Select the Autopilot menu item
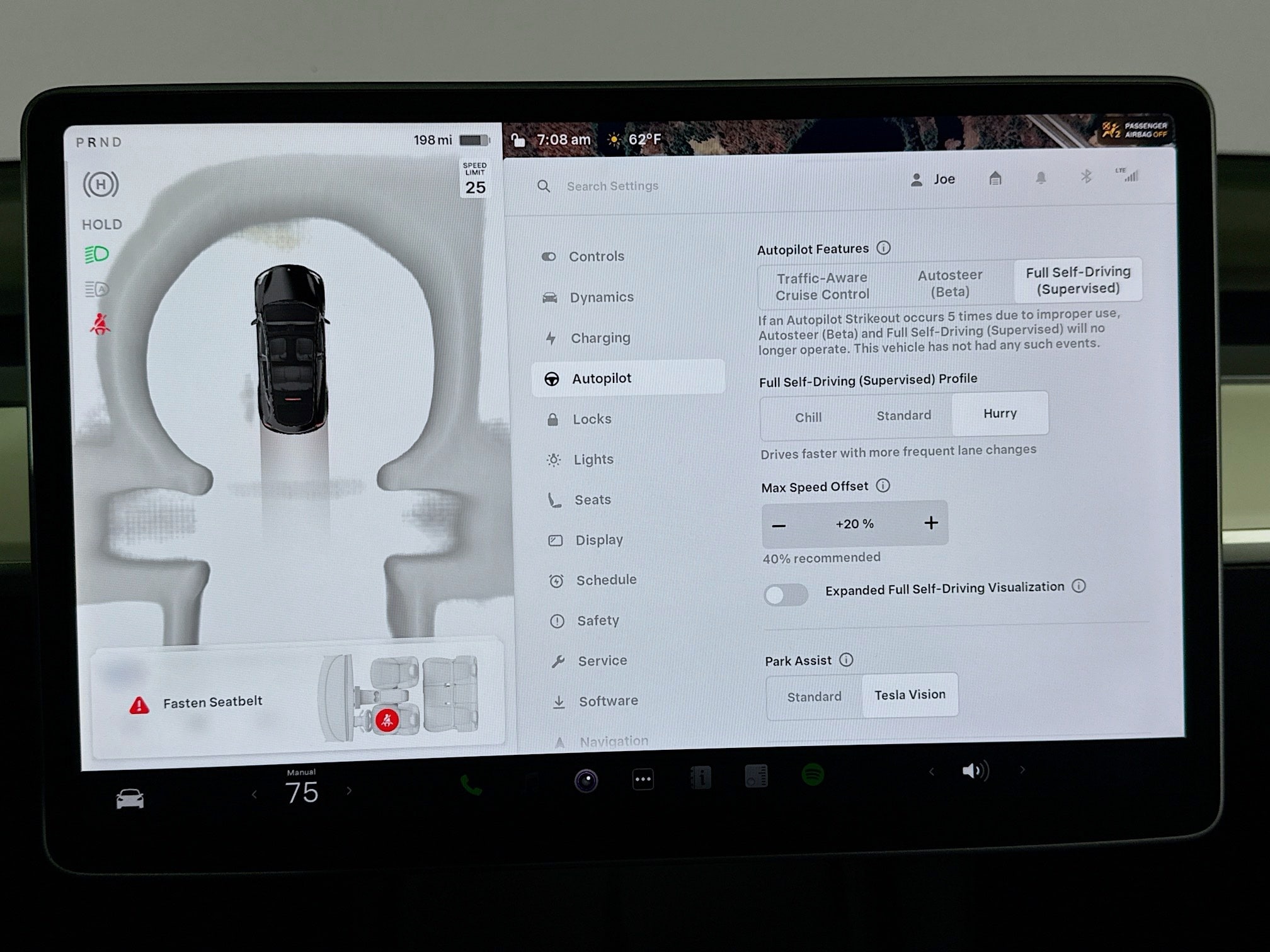 tap(628, 378)
